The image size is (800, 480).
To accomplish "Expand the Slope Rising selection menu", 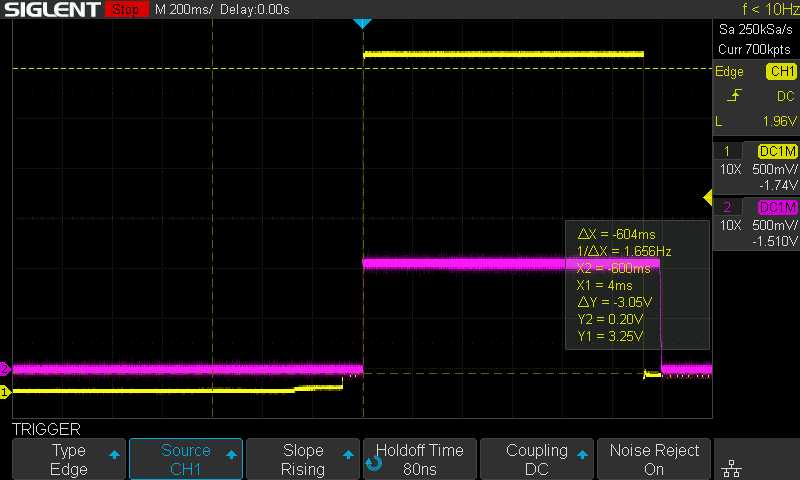I will click(x=303, y=459).
